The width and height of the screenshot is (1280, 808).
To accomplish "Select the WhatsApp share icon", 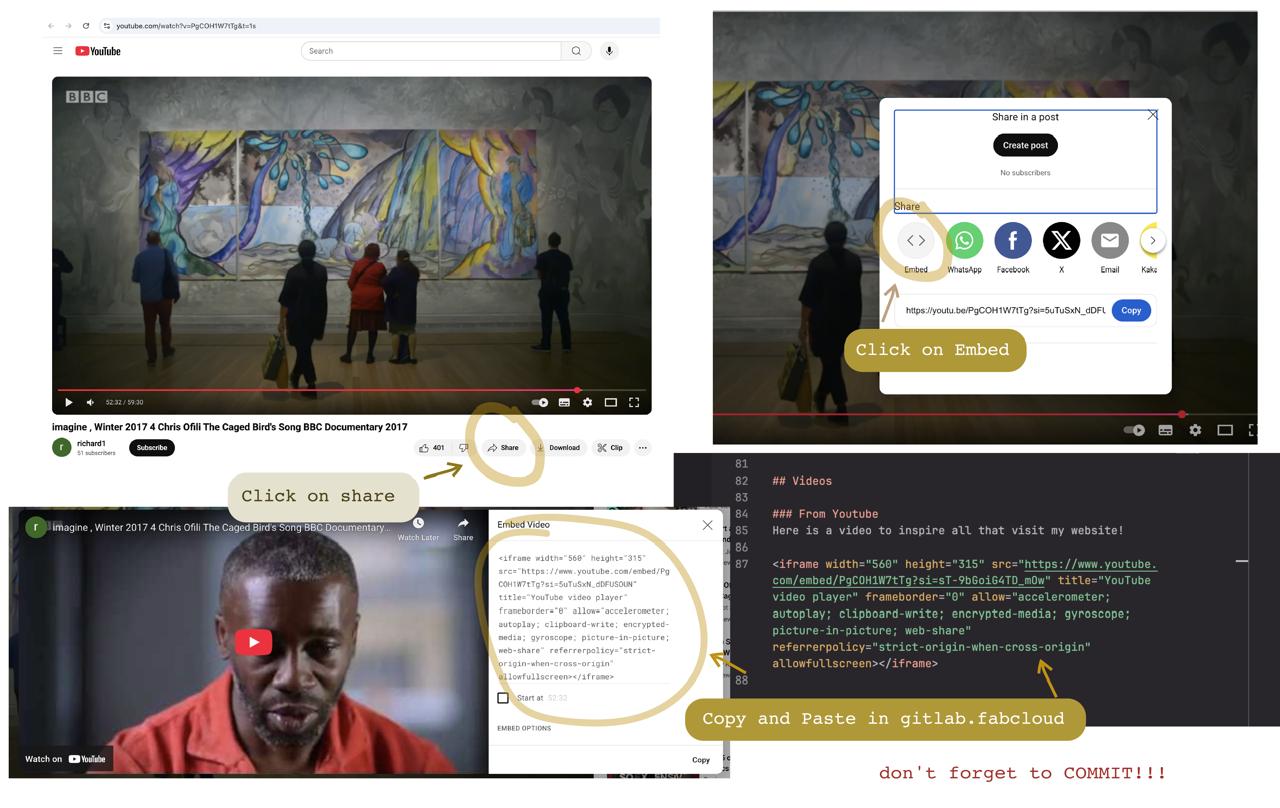I will coord(964,241).
